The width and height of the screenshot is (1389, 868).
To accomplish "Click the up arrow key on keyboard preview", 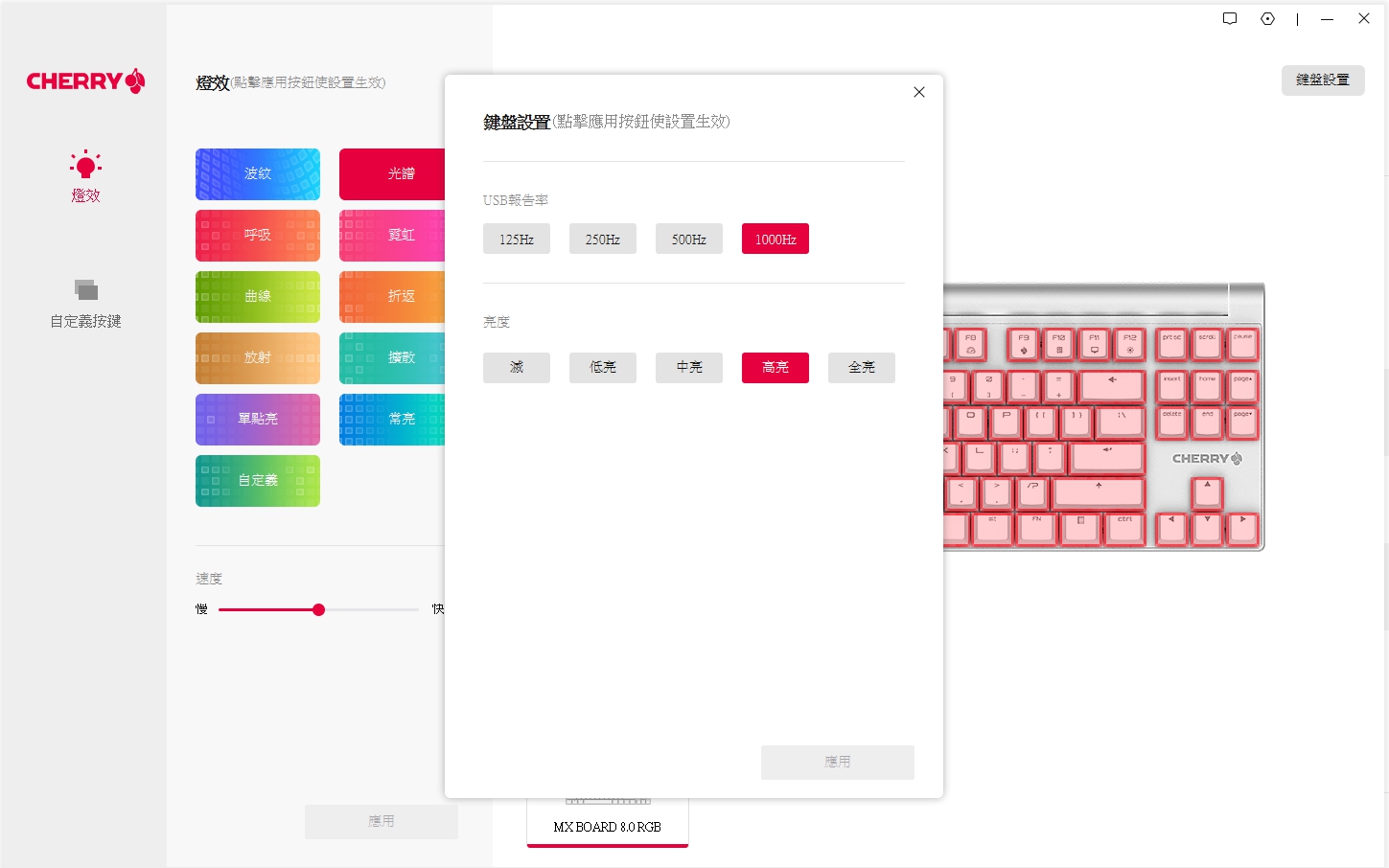I will pos(1207,493).
